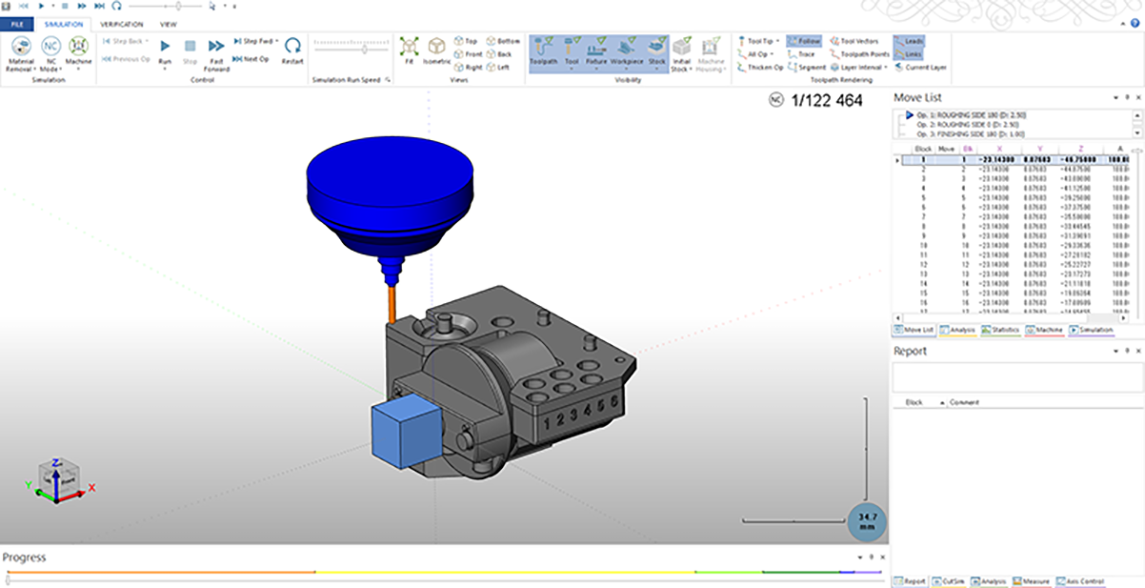Open the Initial Stock dropdown
This screenshot has width=1145, height=588.
click(682, 66)
